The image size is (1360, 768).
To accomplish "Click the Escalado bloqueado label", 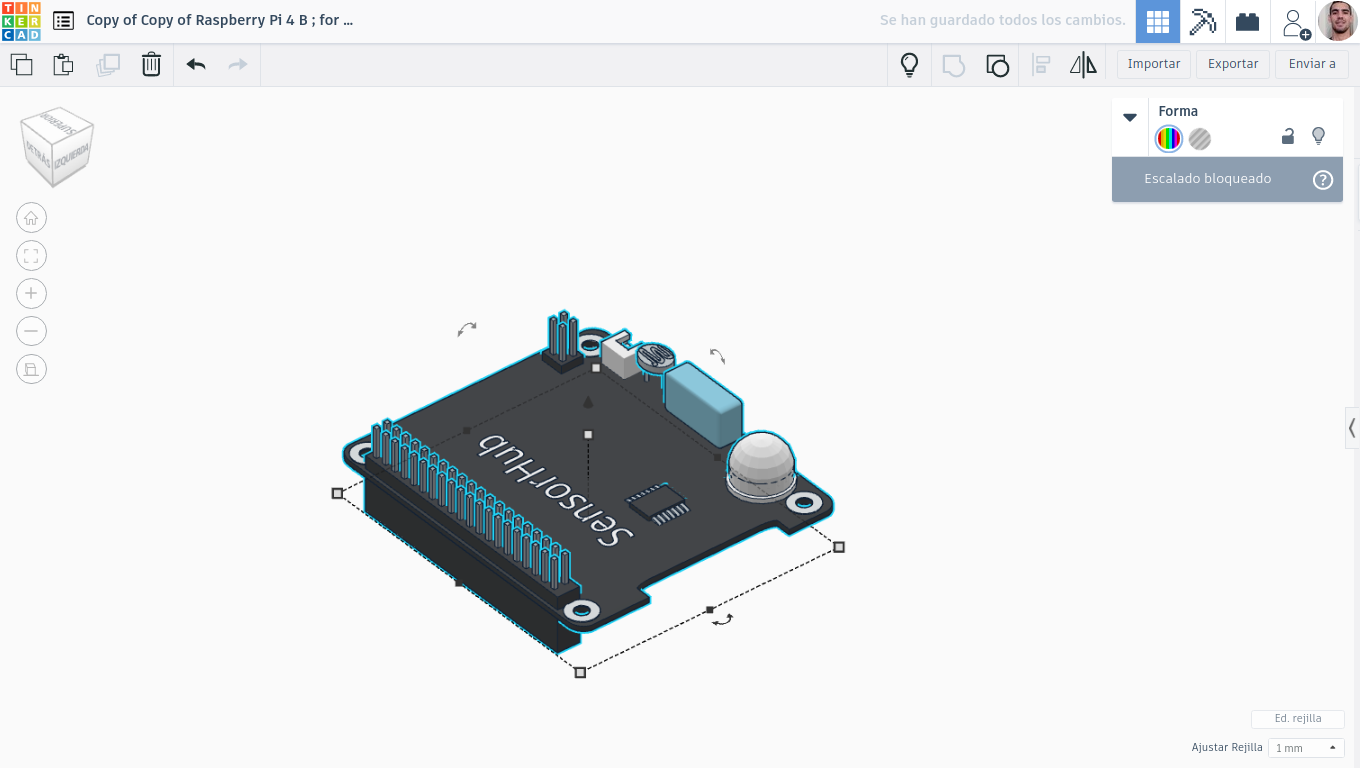I will pyautogui.click(x=1208, y=179).
